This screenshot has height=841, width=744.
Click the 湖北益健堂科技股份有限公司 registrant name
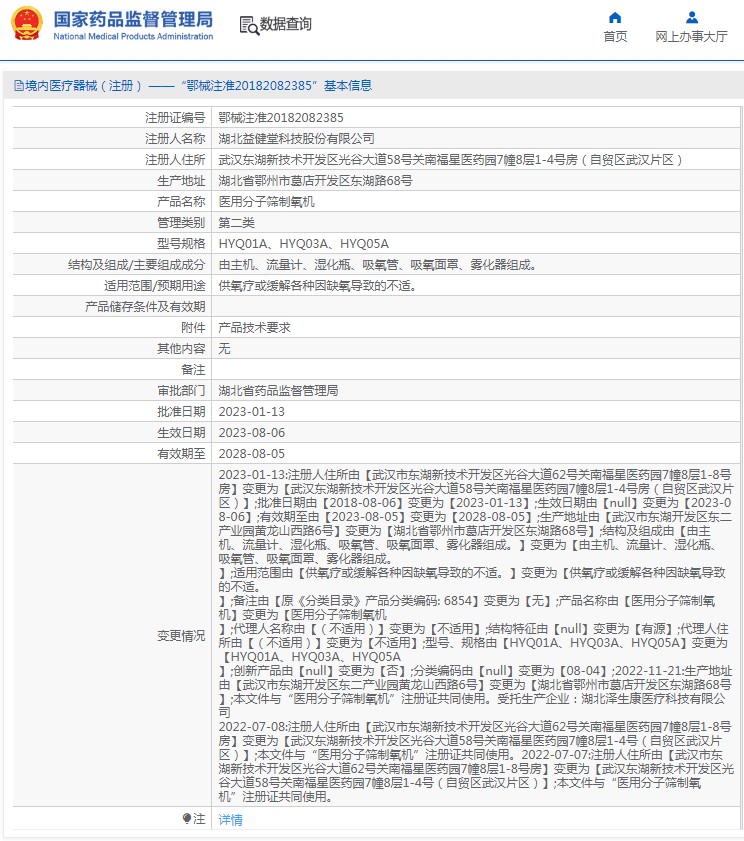click(296, 139)
